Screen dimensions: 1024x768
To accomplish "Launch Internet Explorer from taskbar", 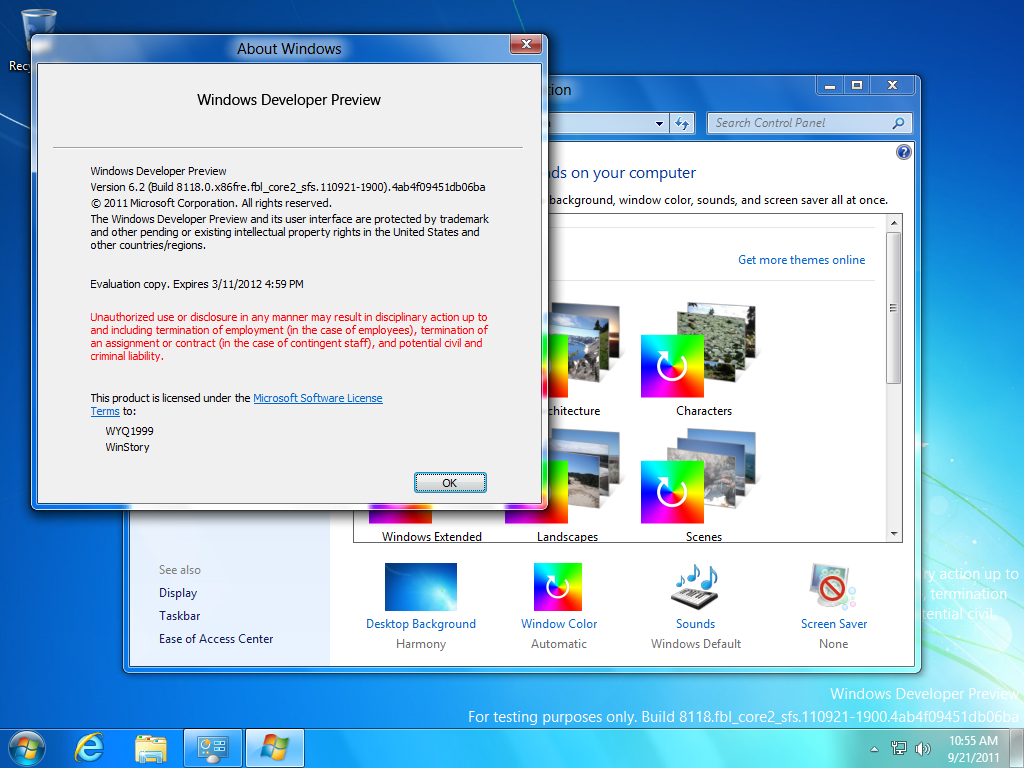I will click(x=89, y=748).
